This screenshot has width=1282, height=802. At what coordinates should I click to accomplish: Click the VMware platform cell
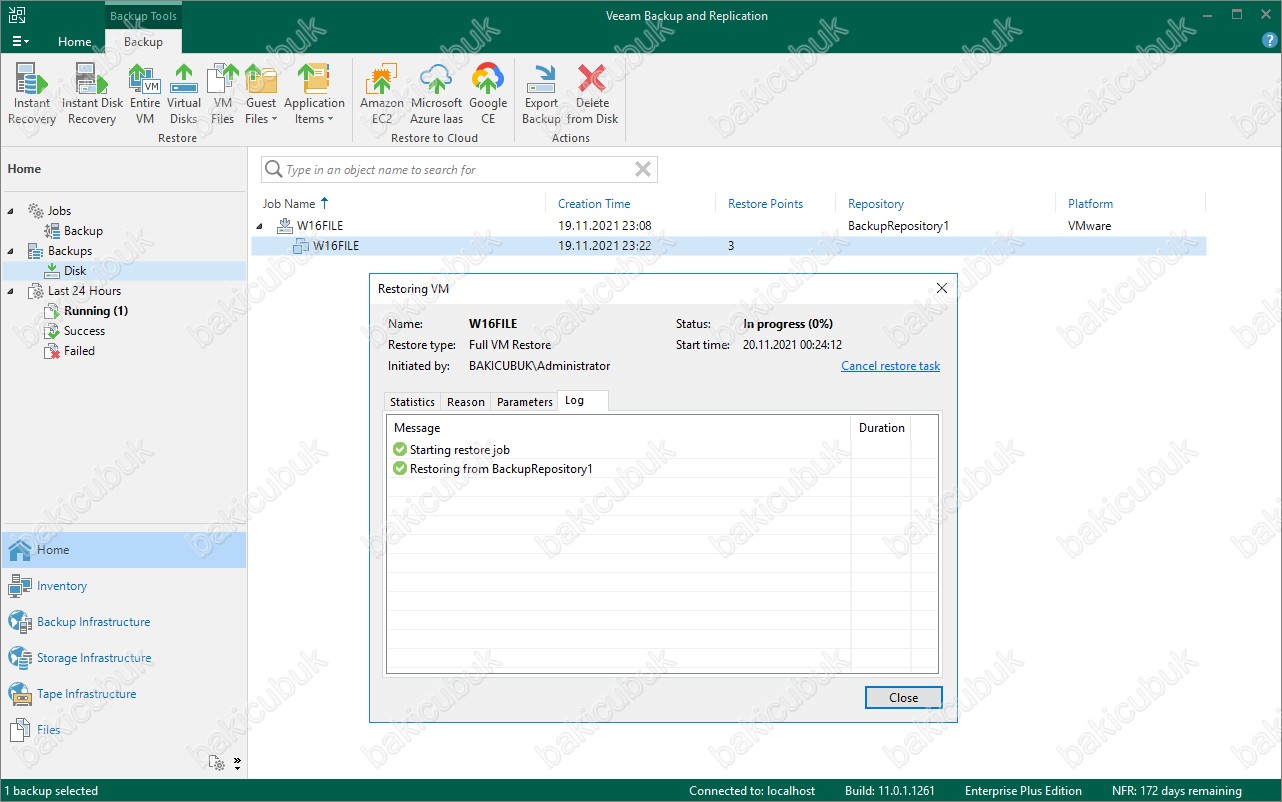click(x=1089, y=226)
